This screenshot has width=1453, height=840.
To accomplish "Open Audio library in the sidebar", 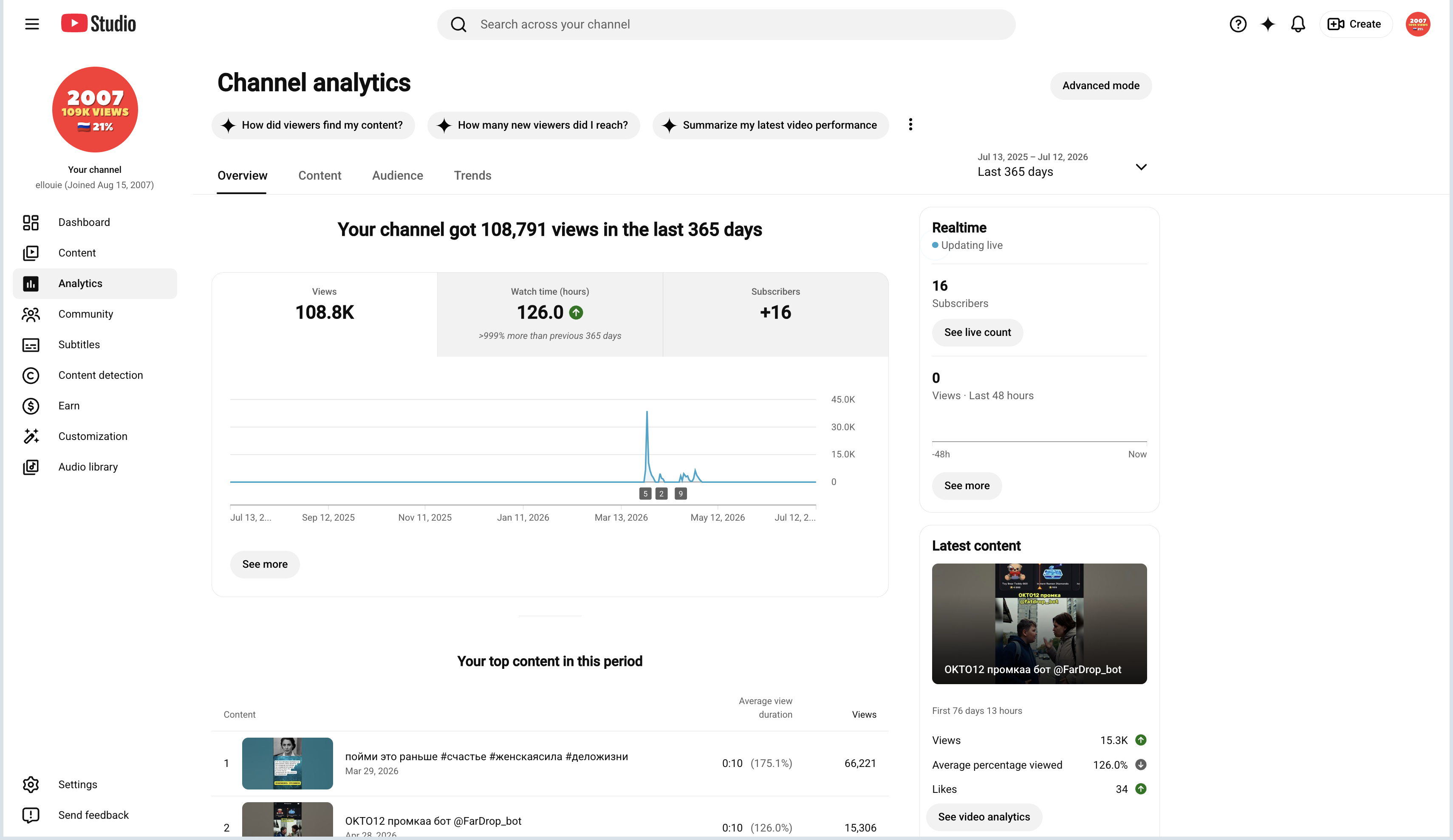I will (95, 467).
